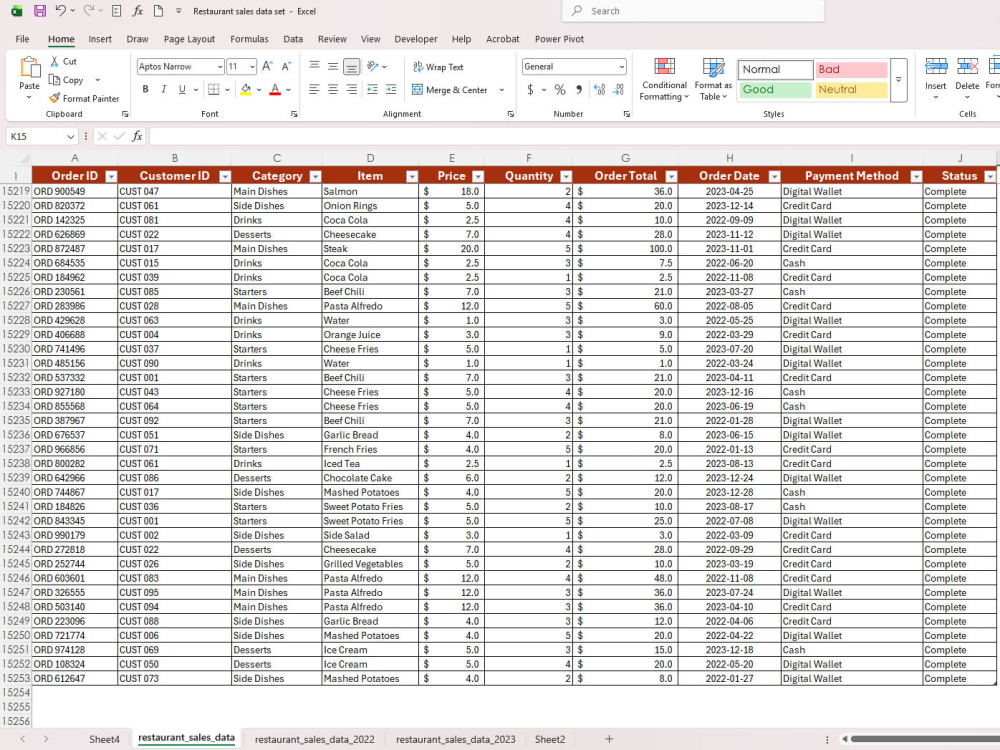The image size is (1000, 750).
Task: Decrease indent
Action: (x=372, y=89)
